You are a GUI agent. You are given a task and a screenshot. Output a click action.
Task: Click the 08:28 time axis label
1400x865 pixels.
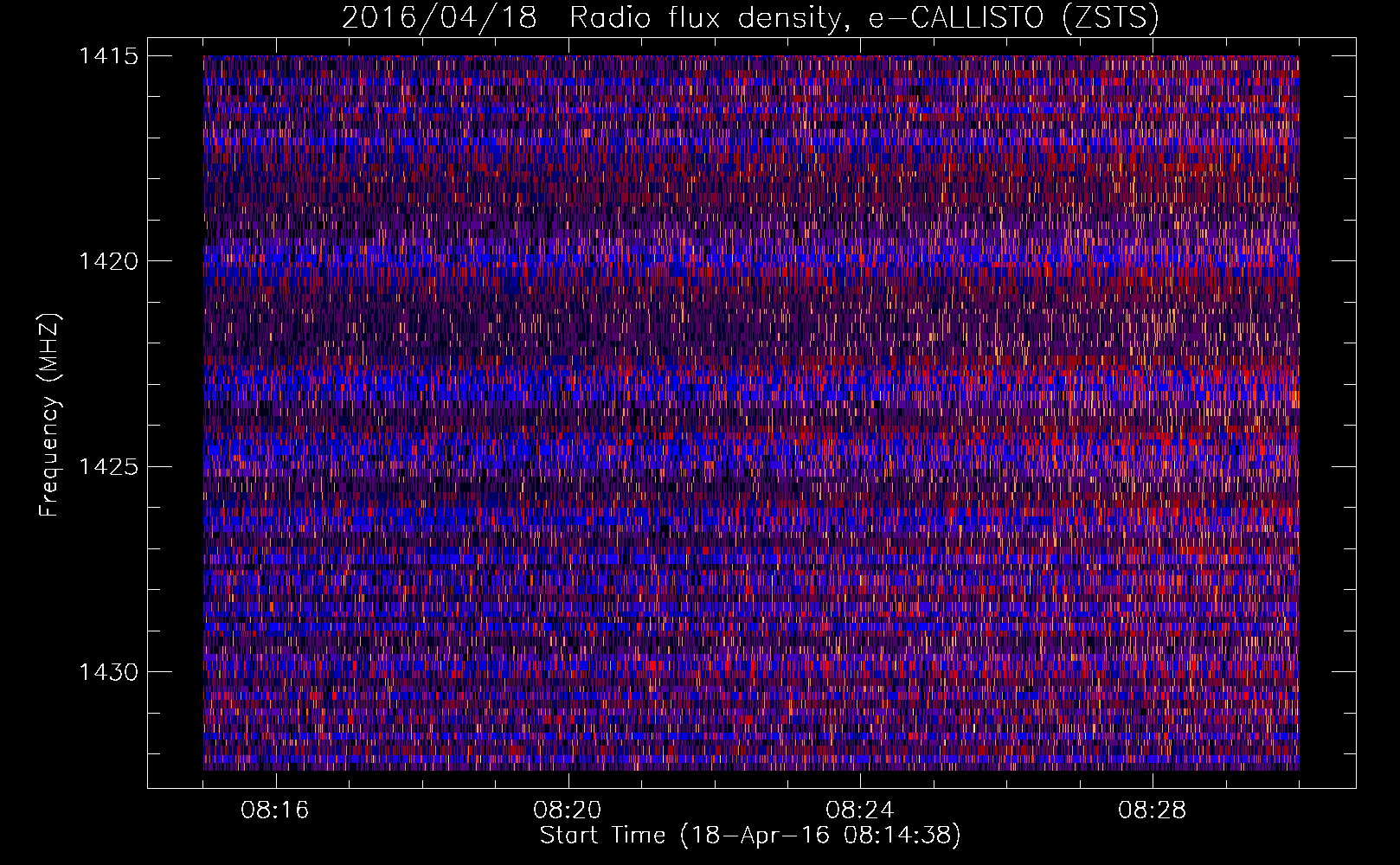click(x=1152, y=811)
